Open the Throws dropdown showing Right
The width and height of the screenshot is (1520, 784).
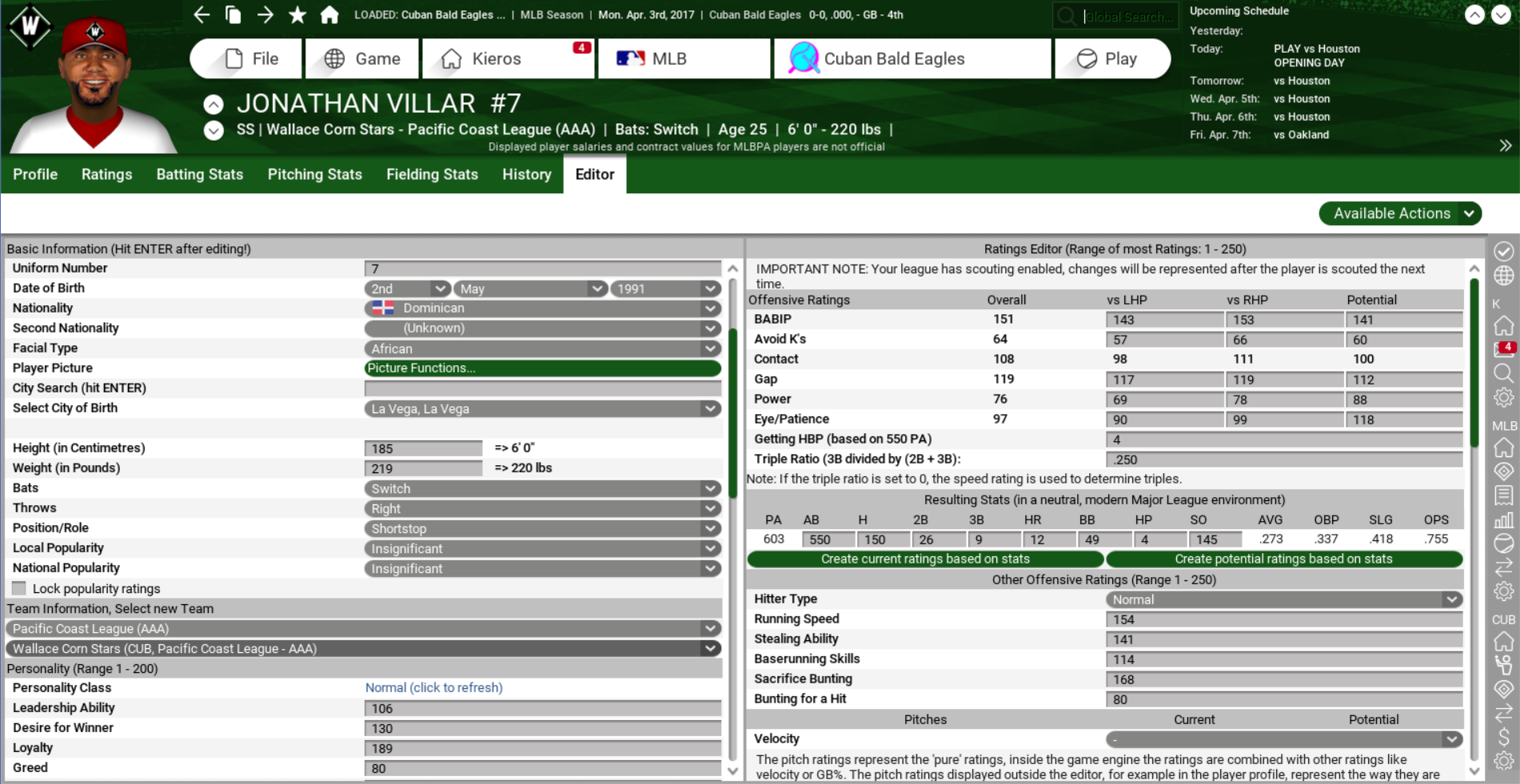point(542,508)
